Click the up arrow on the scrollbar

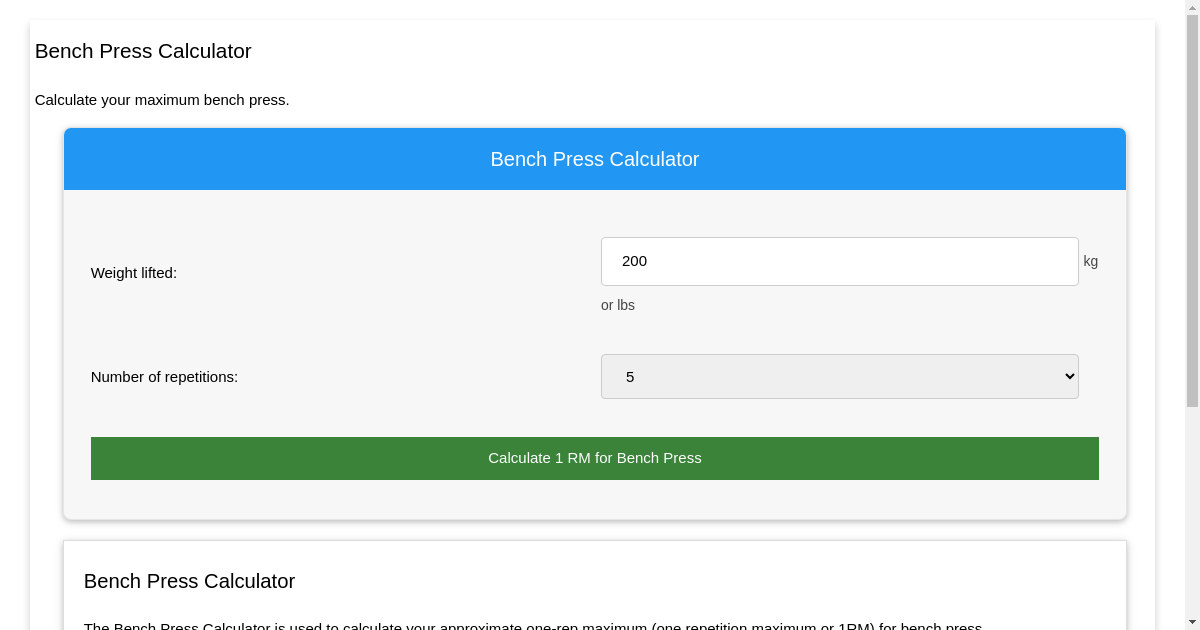click(1193, 6)
